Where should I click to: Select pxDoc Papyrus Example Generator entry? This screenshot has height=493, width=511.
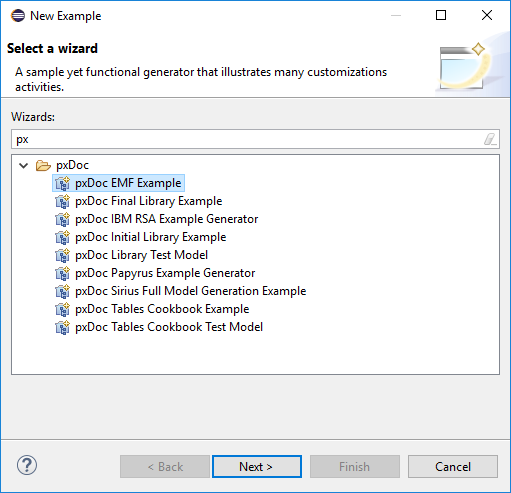165,273
